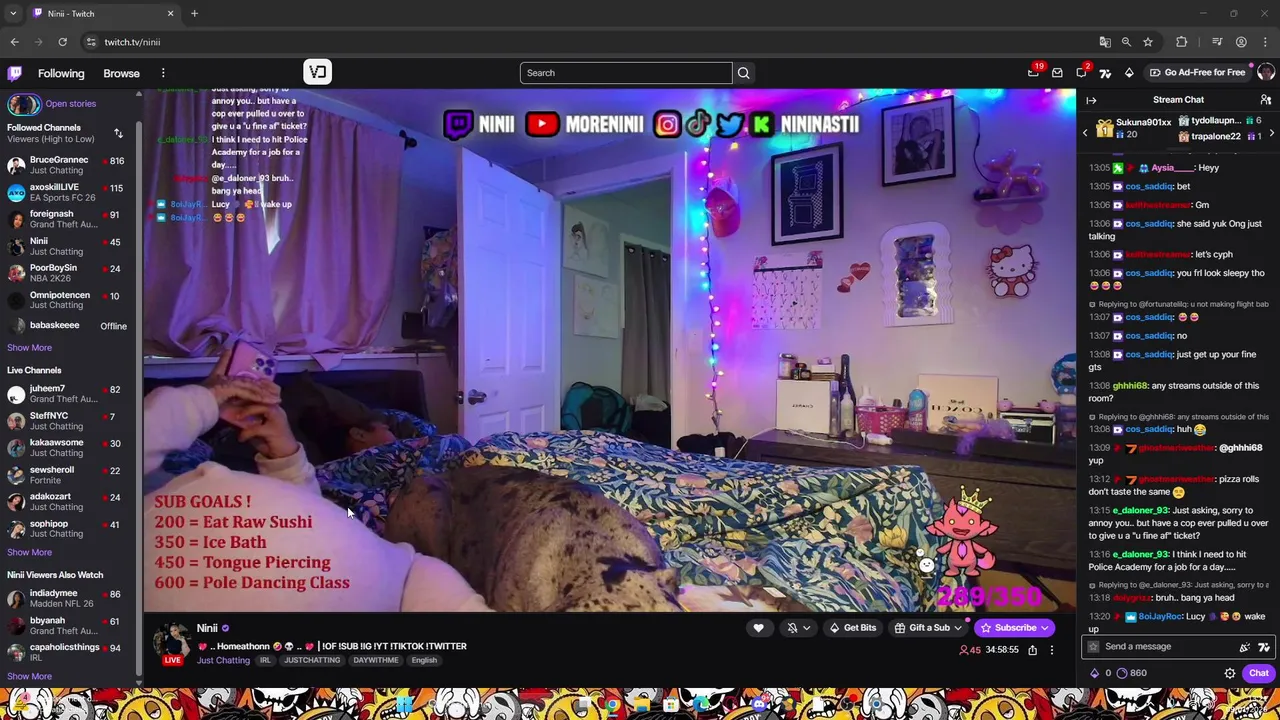Screen dimensions: 1280x720
Task: Show more followed channels link
Action: pyautogui.click(x=29, y=348)
